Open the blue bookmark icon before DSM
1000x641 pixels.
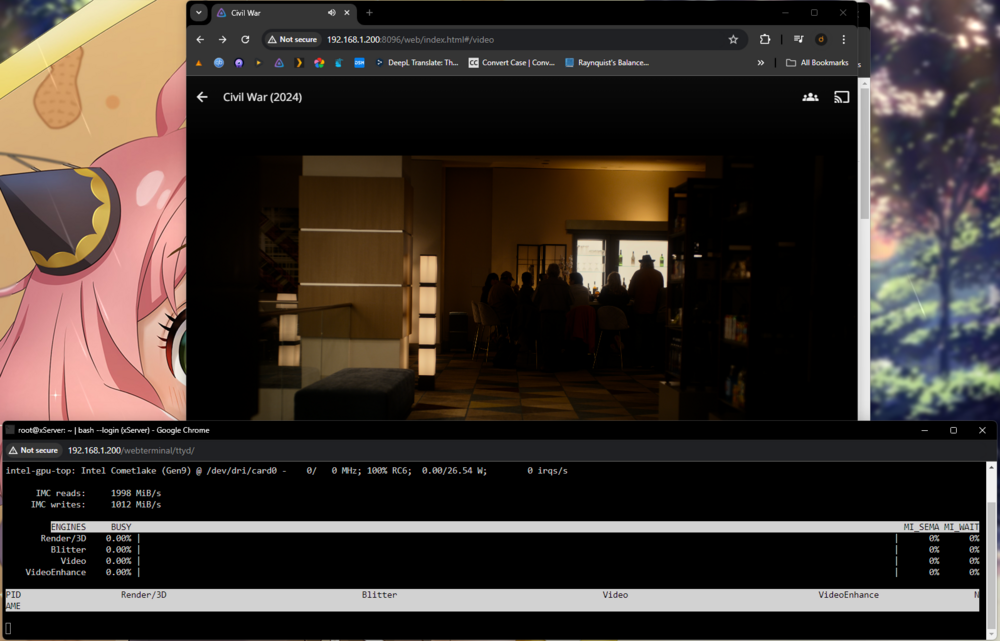(x=339, y=63)
